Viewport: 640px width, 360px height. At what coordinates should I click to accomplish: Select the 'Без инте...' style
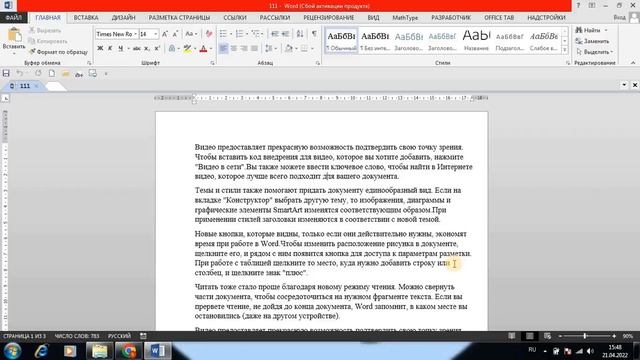pos(375,41)
